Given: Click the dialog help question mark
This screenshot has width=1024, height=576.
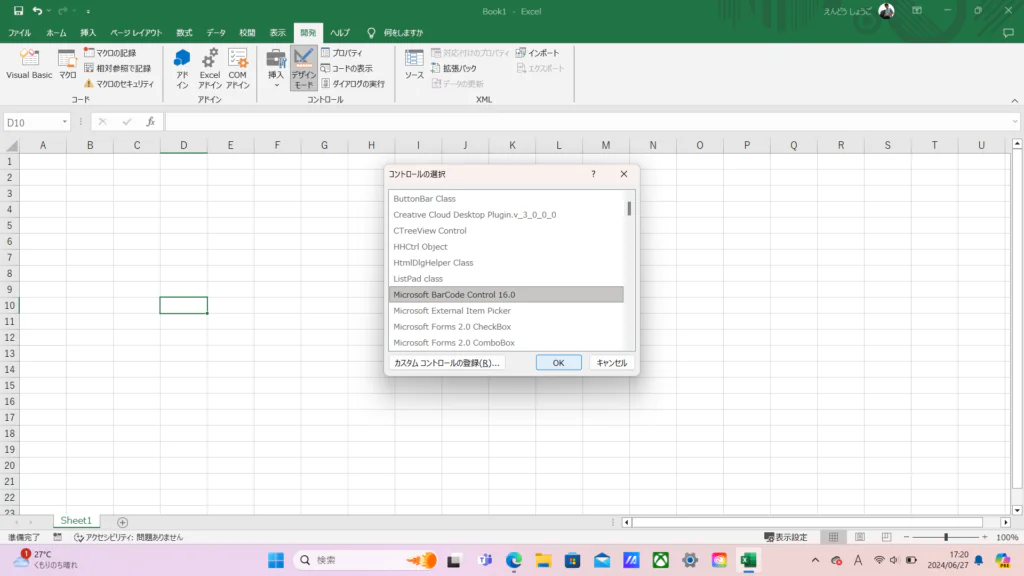Looking at the screenshot, I should [593, 174].
